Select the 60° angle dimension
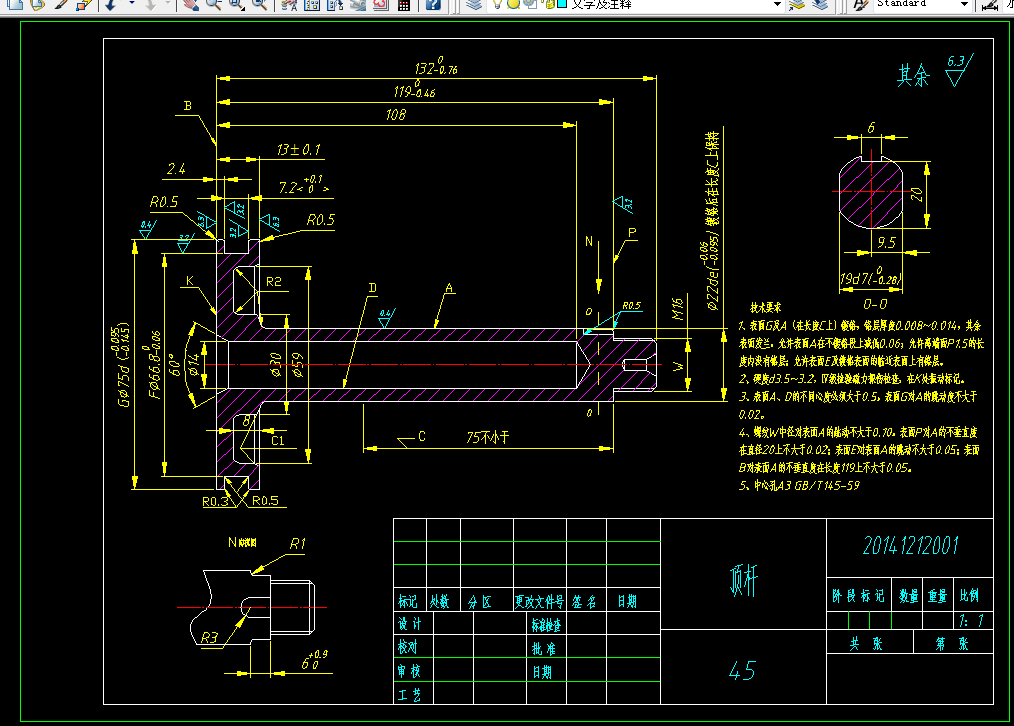Viewport: 1014px width, 726px height. tap(175, 364)
